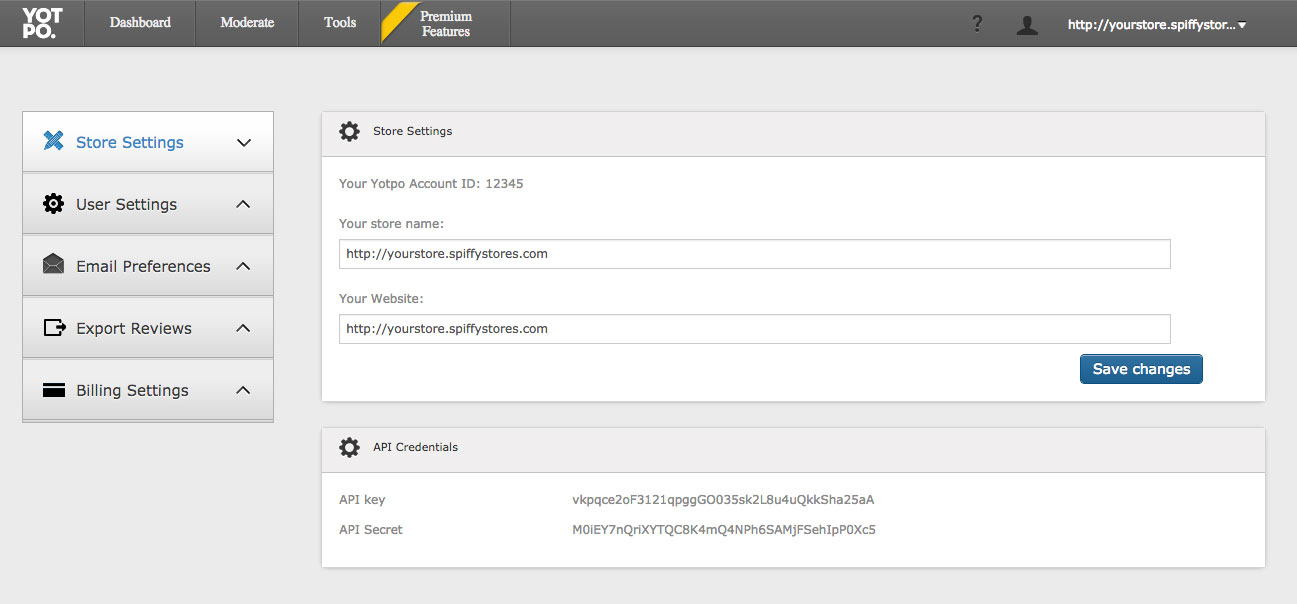Click gear icon in Store Settings header
The width and height of the screenshot is (1297, 604).
click(x=349, y=131)
